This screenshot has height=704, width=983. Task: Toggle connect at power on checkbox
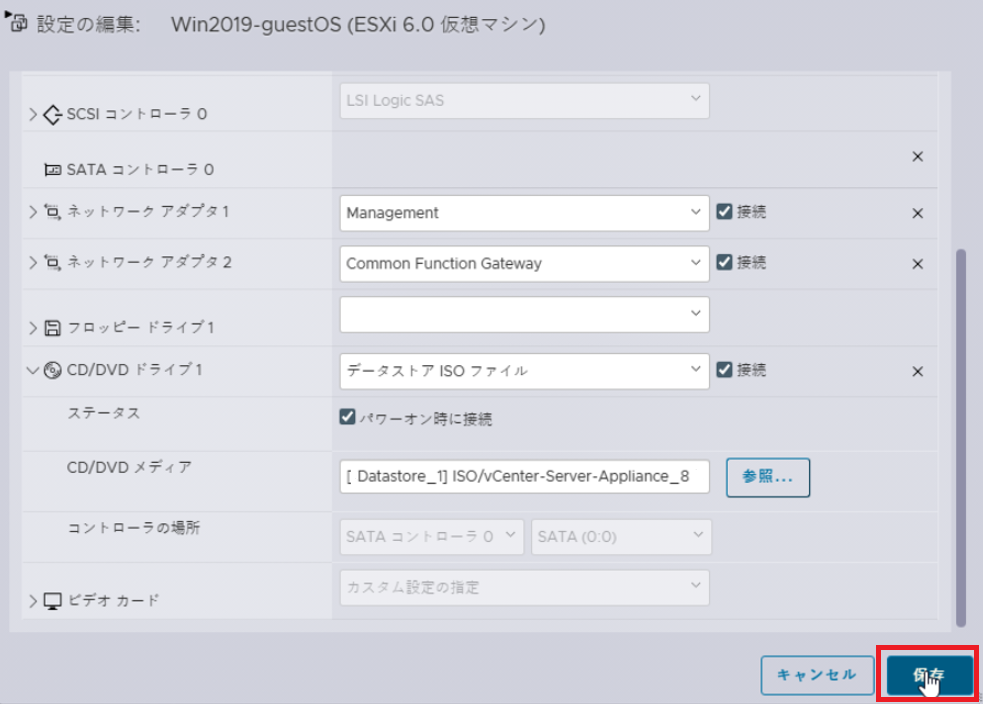(348, 418)
